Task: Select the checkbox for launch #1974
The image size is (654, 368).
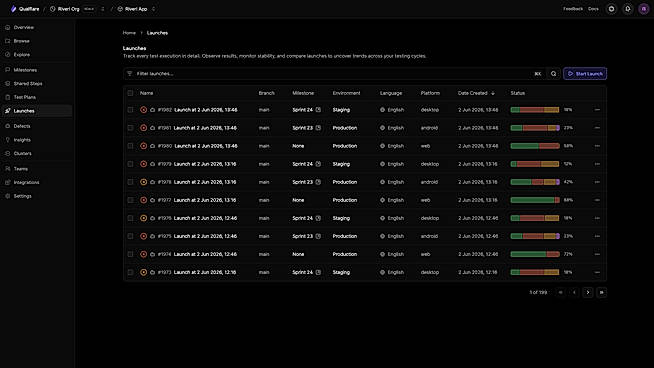Action: tap(131, 254)
